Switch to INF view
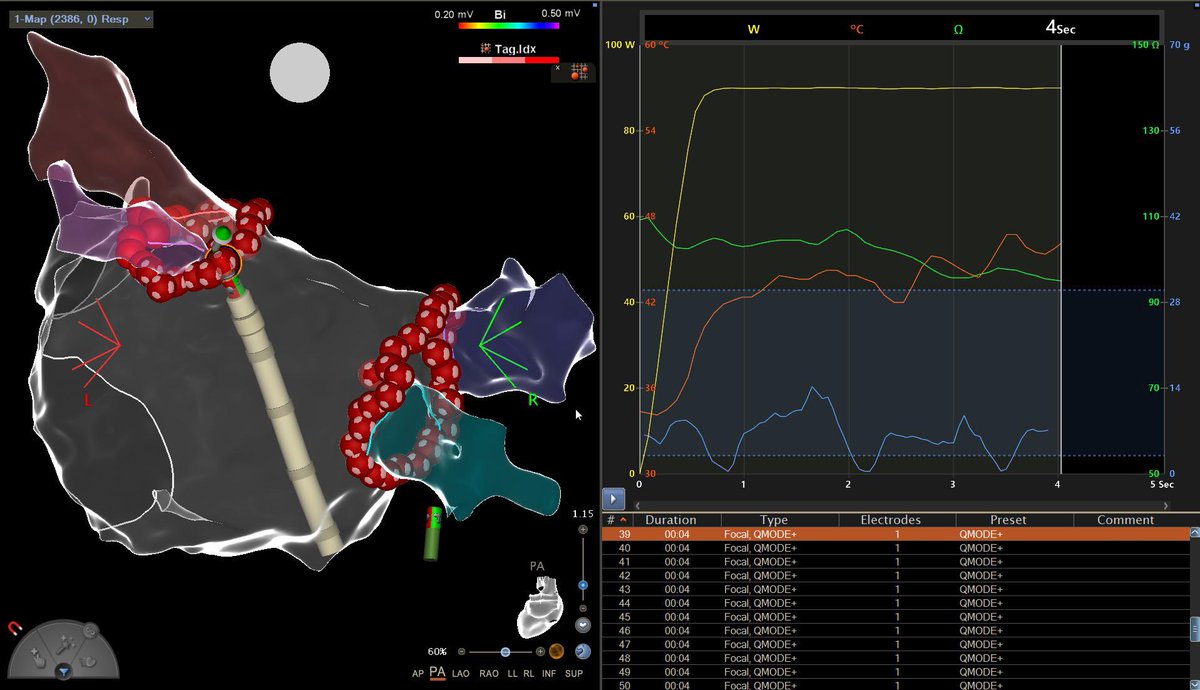The height and width of the screenshot is (690, 1200). tap(549, 674)
